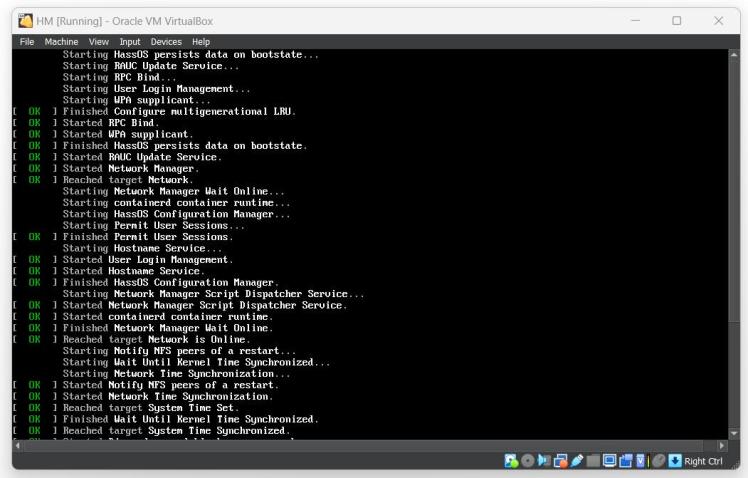
Task: Click the mouse integration indicator icon
Action: pos(658,461)
